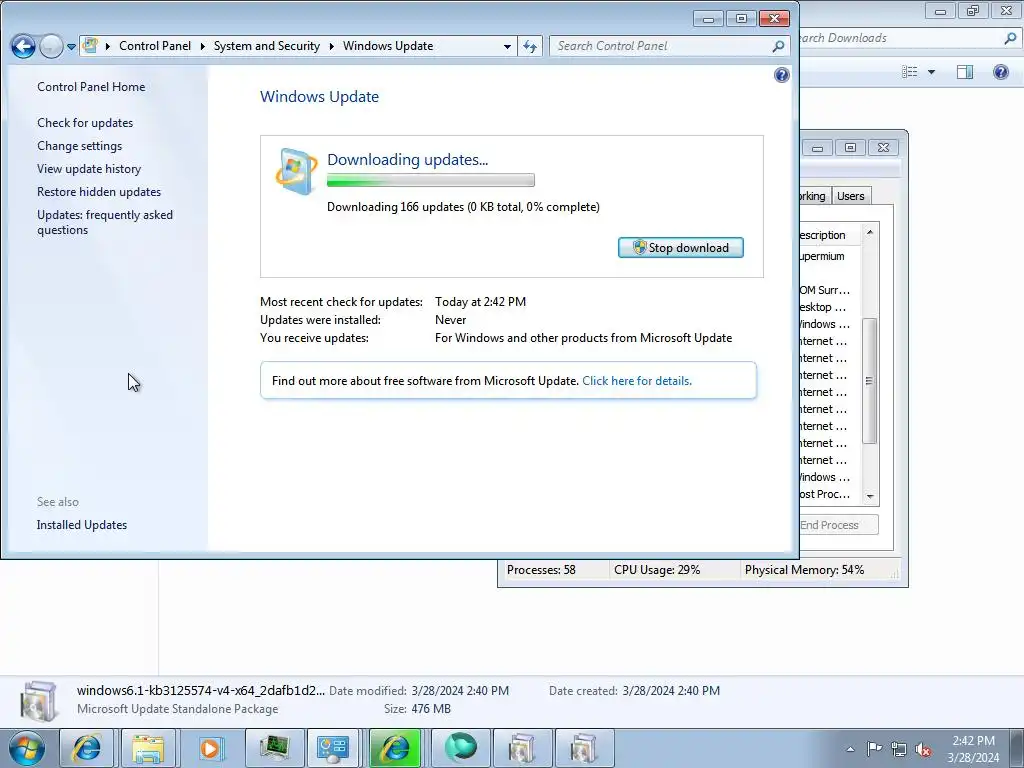The width and height of the screenshot is (1024, 768).
Task: Click Description column header in Task Manager
Action: 829,235
